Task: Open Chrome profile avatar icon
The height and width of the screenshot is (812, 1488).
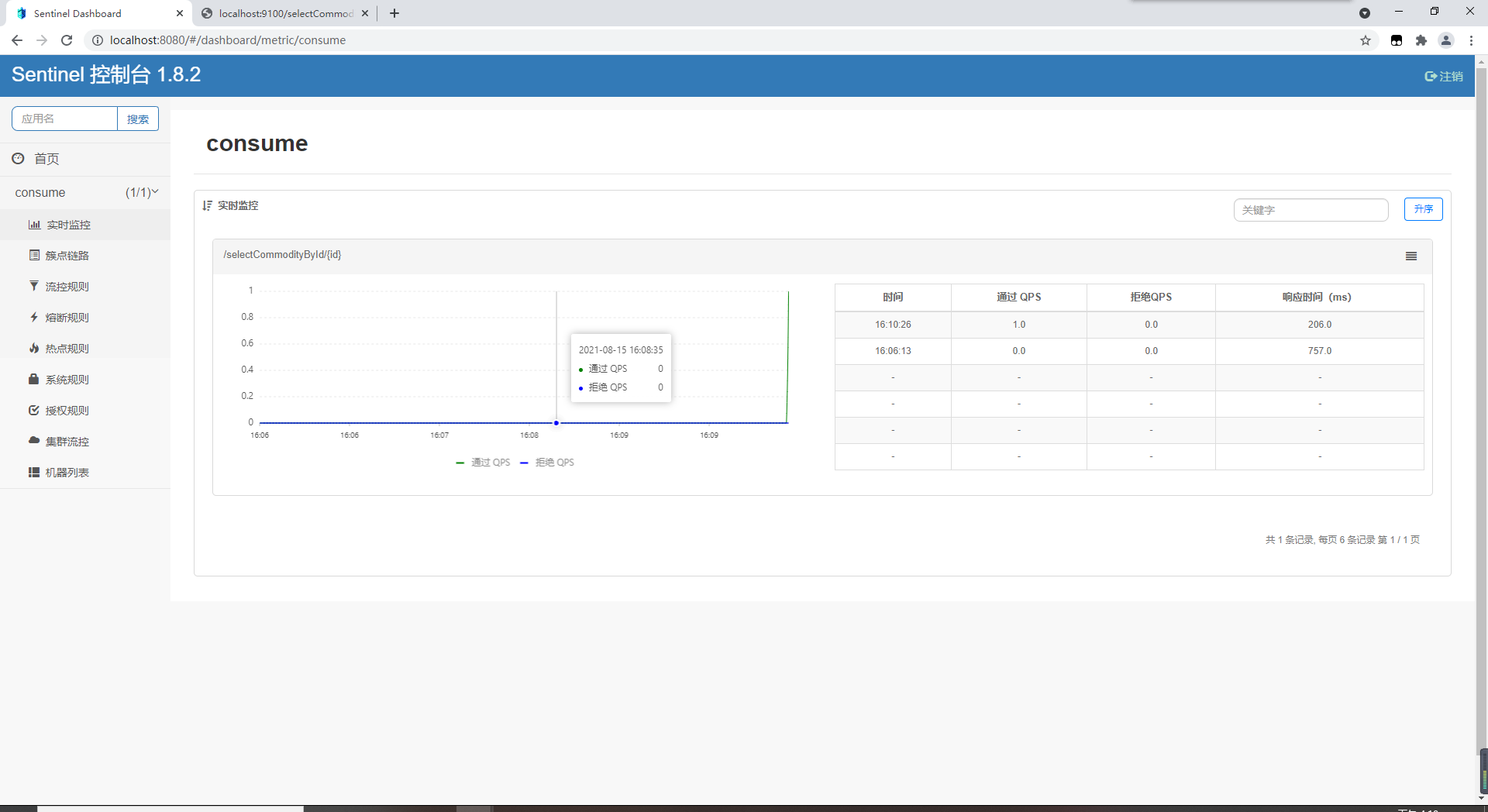Action: tap(1446, 40)
